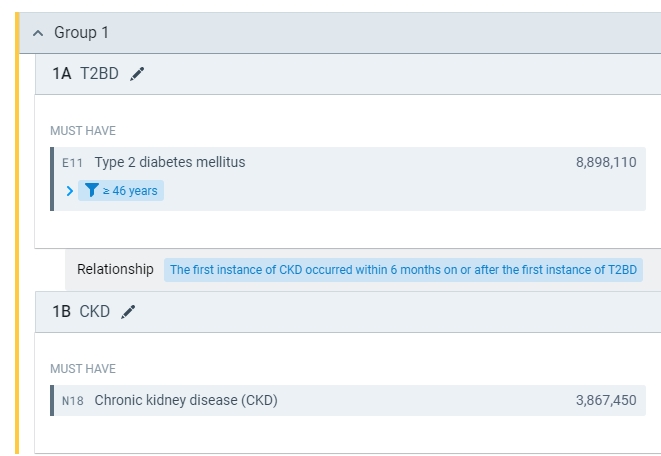Open the CKD within 6 months relationship rule
This screenshot has width=661, height=456.
pyautogui.click(x=405, y=270)
